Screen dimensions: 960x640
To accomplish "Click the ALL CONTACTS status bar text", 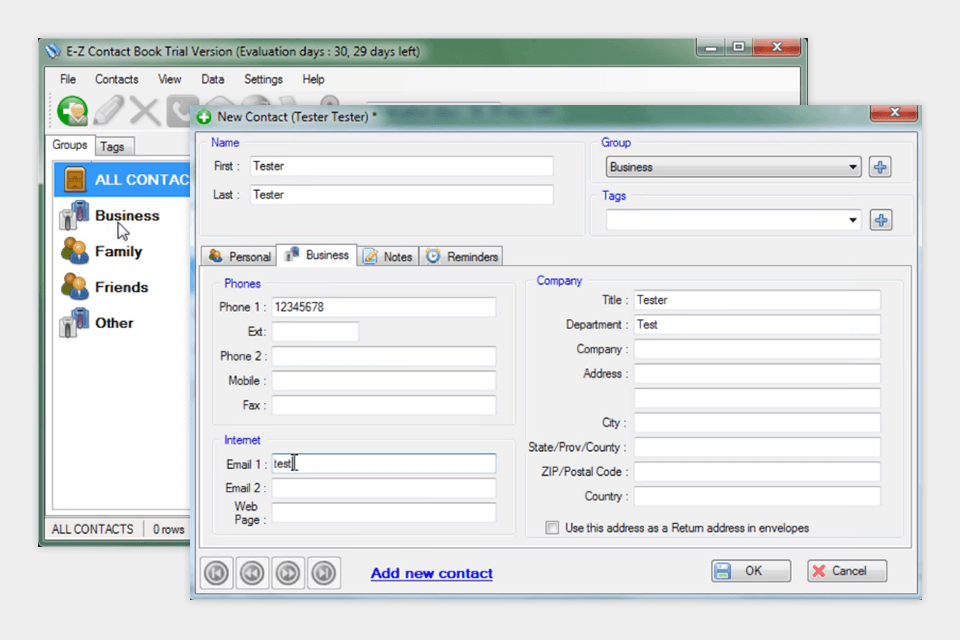I will [x=92, y=529].
